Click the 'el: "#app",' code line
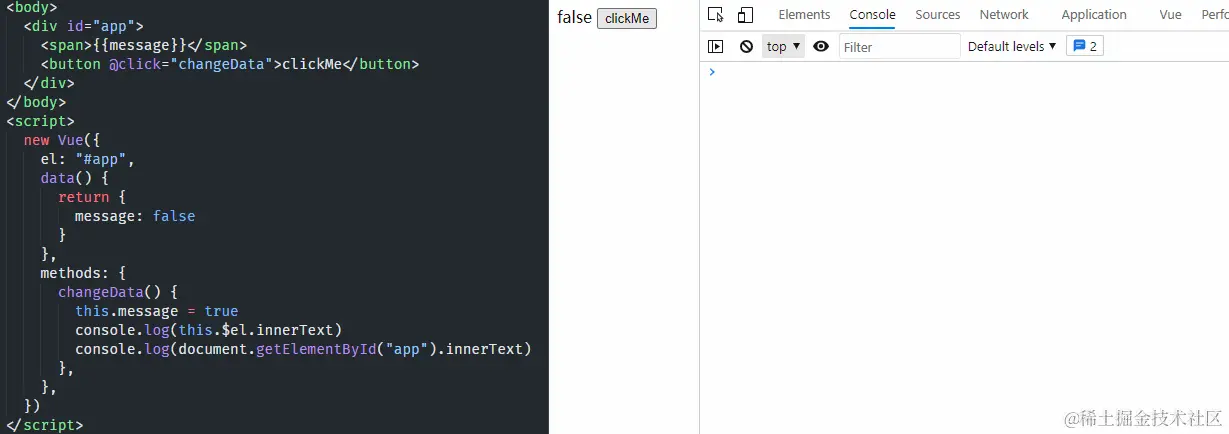 coord(87,159)
